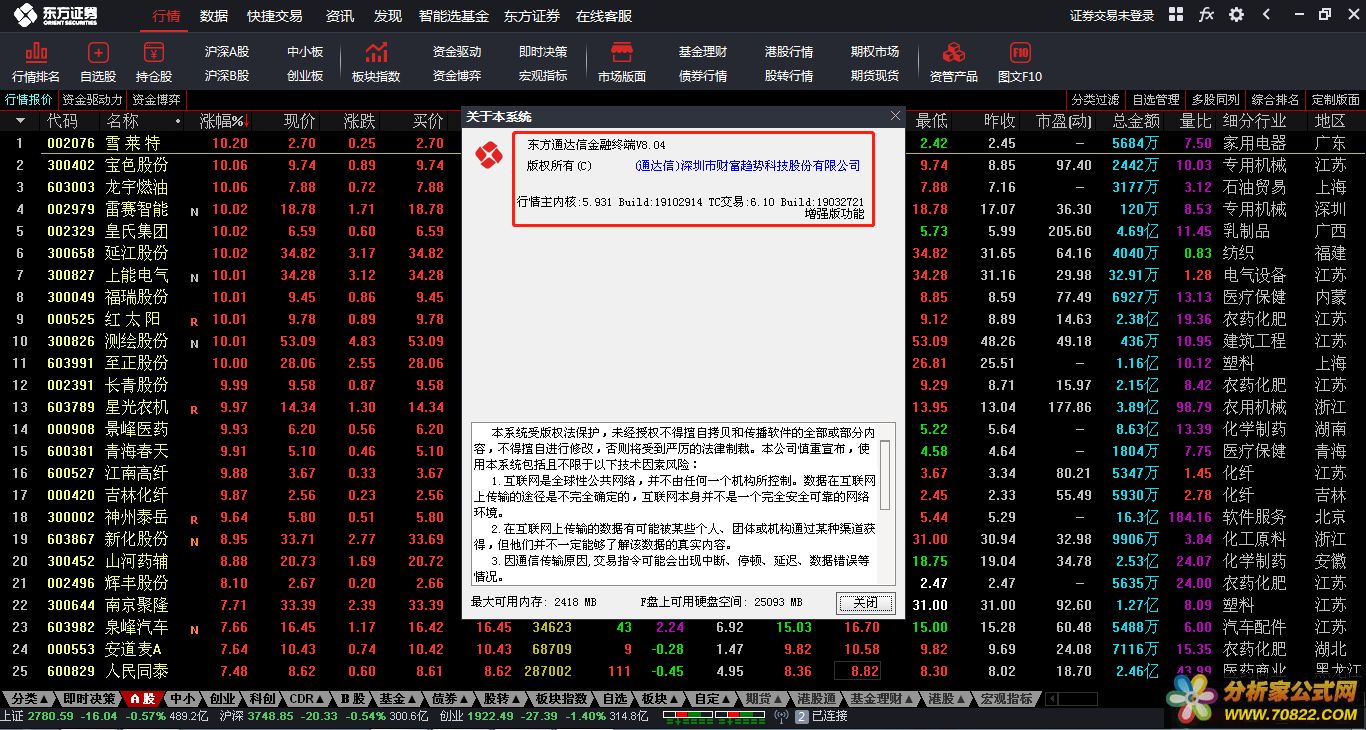Viewport: 1366px width, 730px height.
Task: Select the 雪莱特 stock row
Action: click(133, 143)
